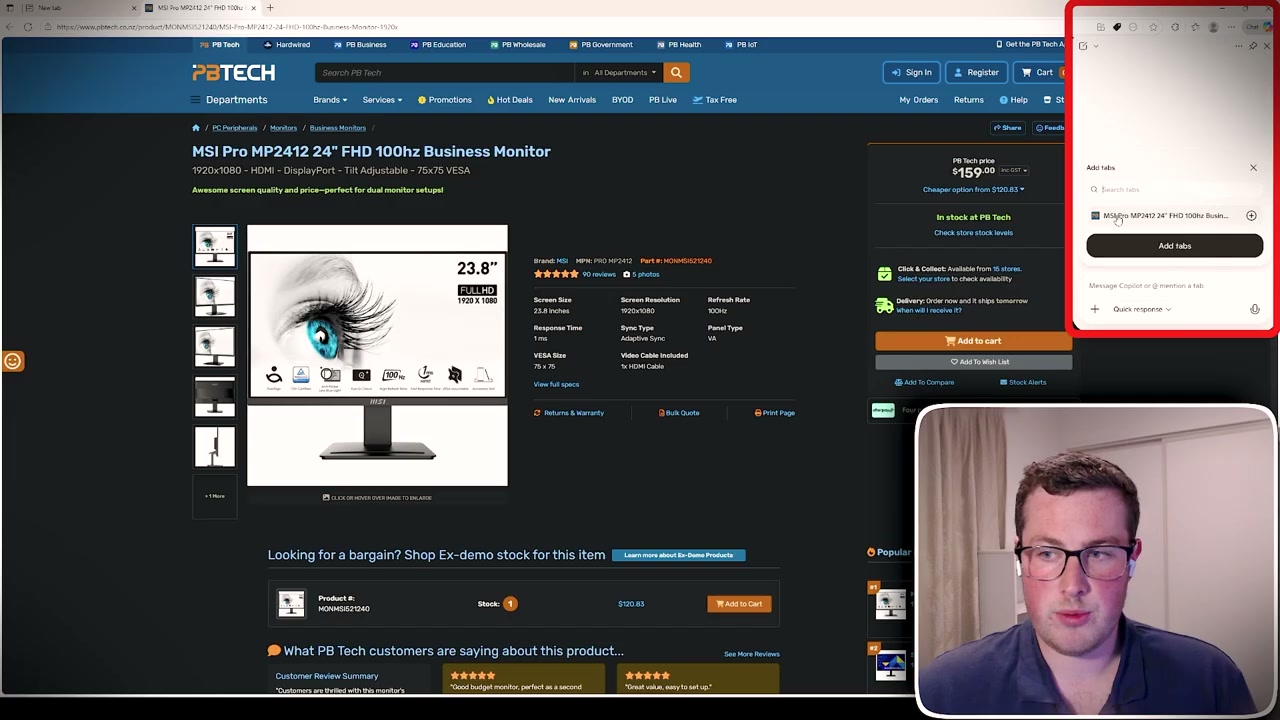See More Reviews
This screenshot has width=1280, height=720.
coord(752,654)
